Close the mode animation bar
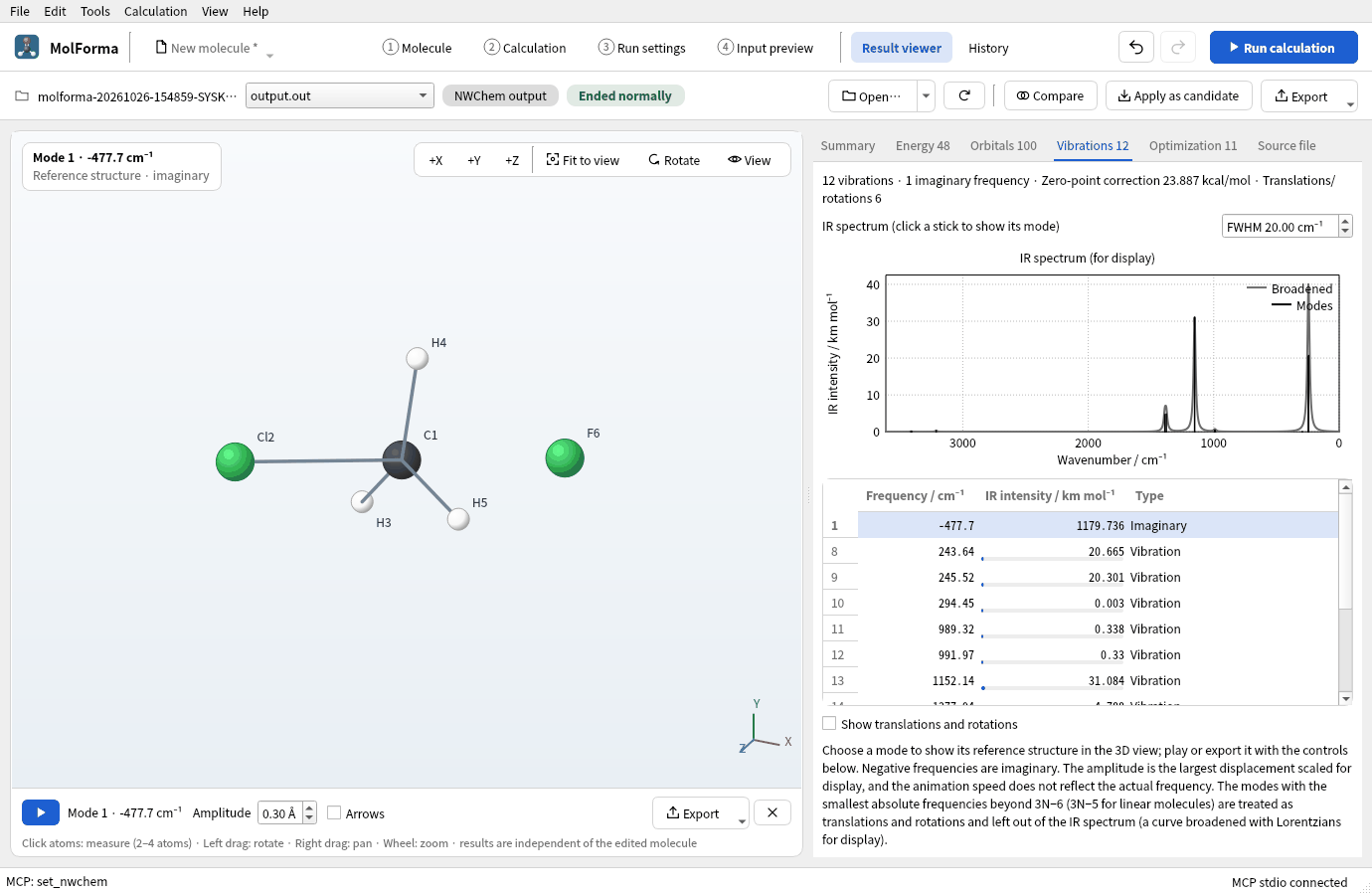 pos(772,812)
